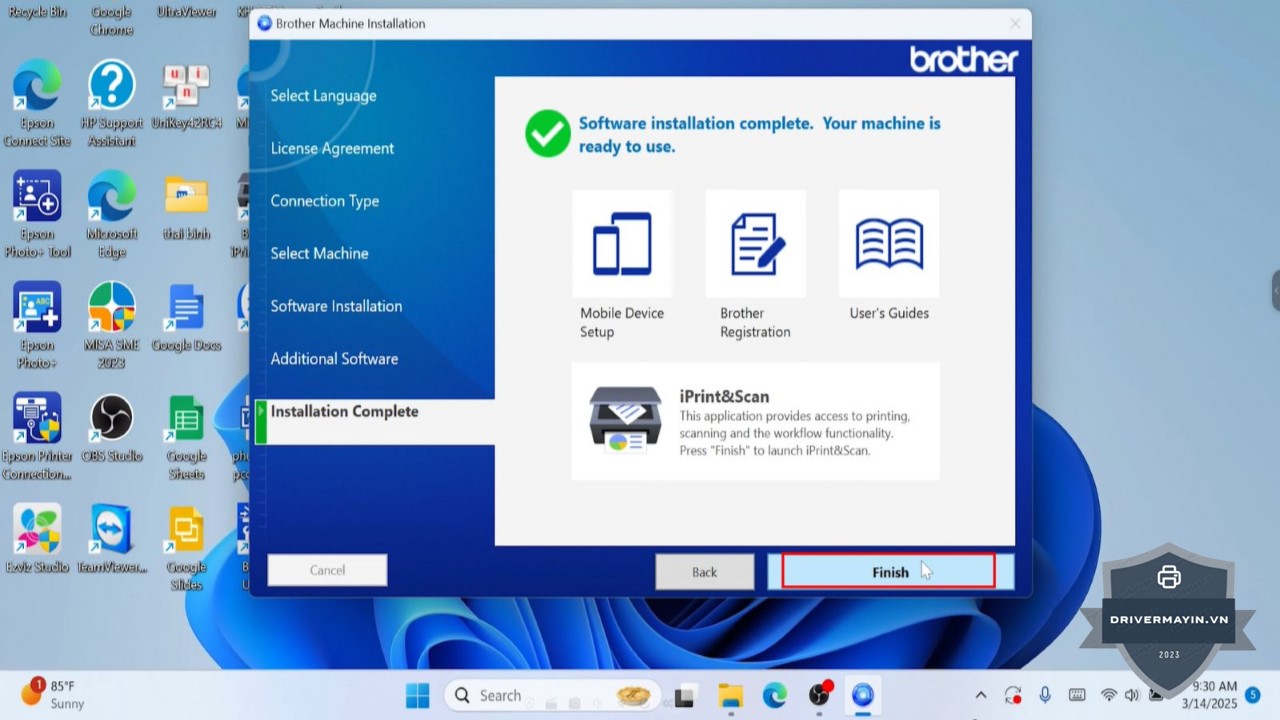This screenshot has height=720, width=1280.
Task: Open OBS Studio desktop shortcut
Action: [x=111, y=420]
